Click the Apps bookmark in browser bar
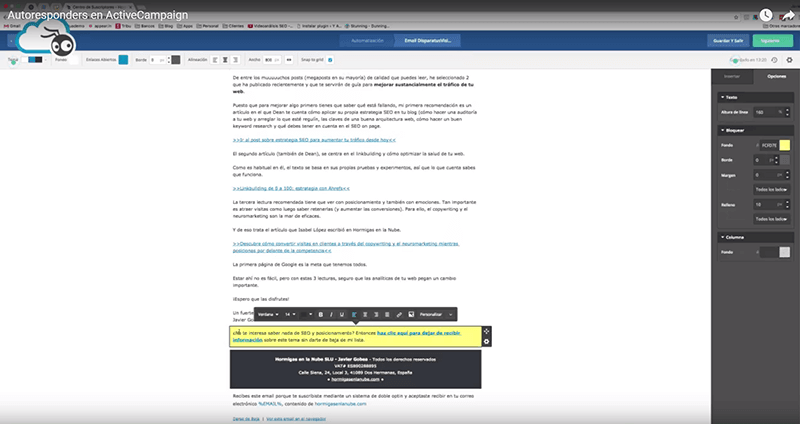800x424 pixels. click(185, 26)
